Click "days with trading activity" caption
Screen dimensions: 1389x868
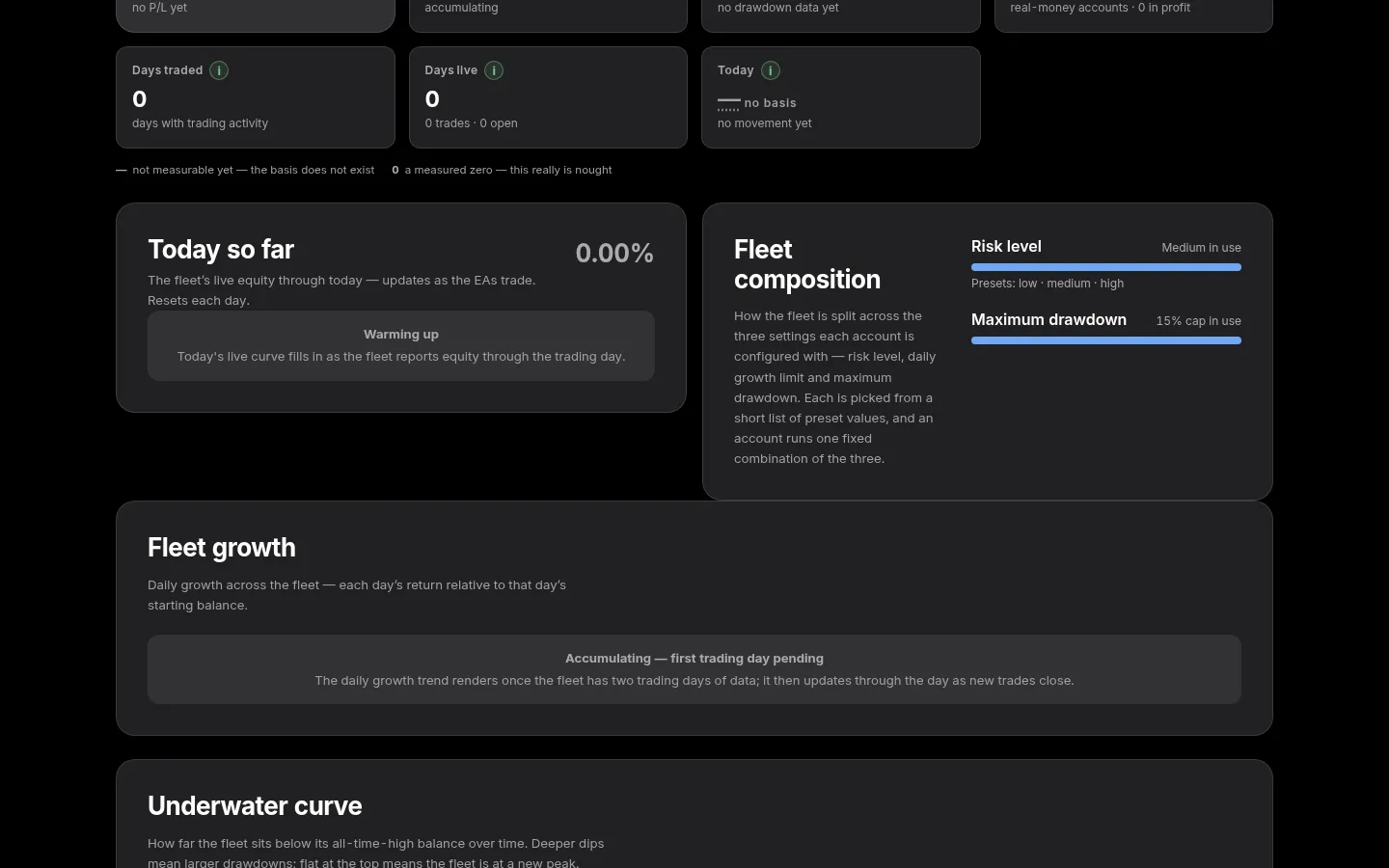pyautogui.click(x=200, y=123)
